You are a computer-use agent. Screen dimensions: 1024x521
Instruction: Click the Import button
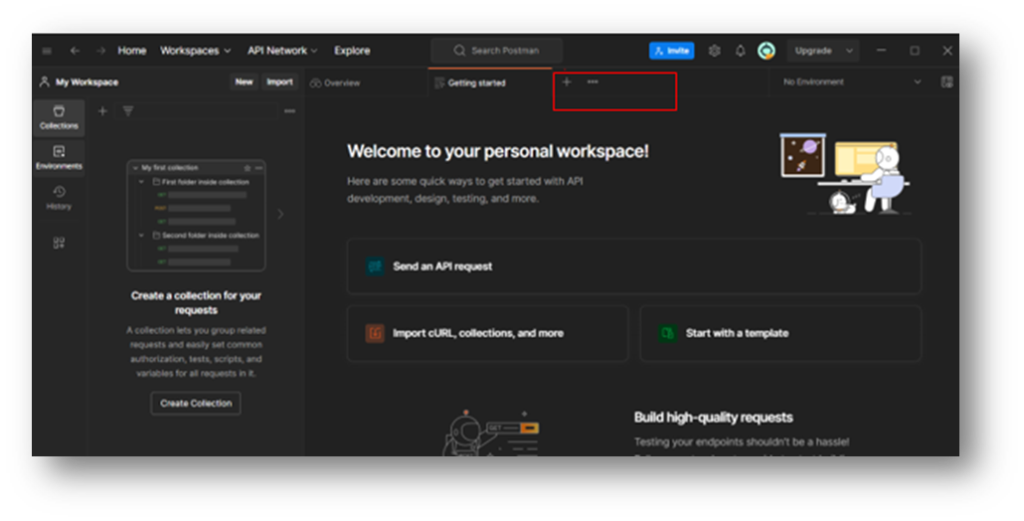280,82
